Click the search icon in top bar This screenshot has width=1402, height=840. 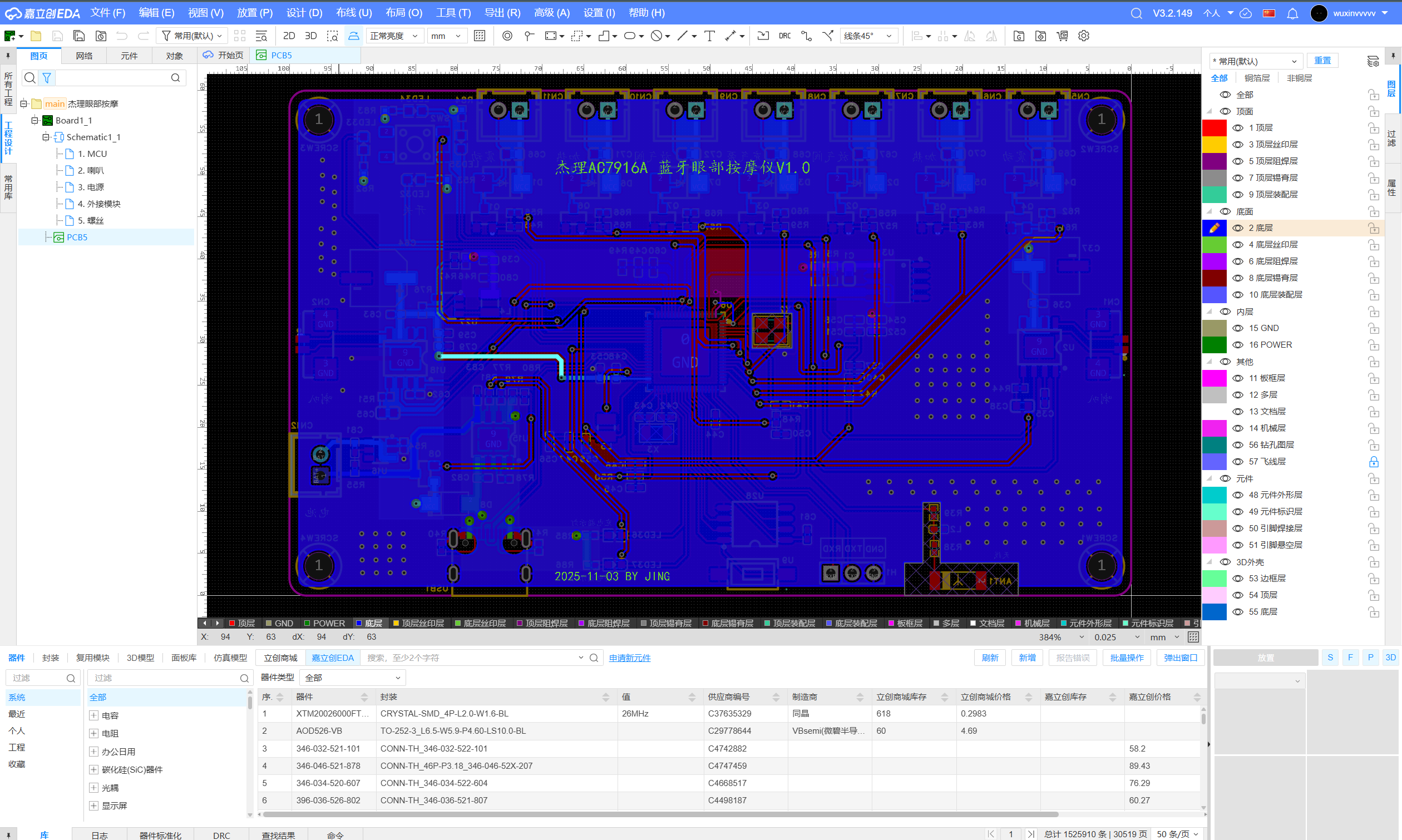(x=1136, y=13)
